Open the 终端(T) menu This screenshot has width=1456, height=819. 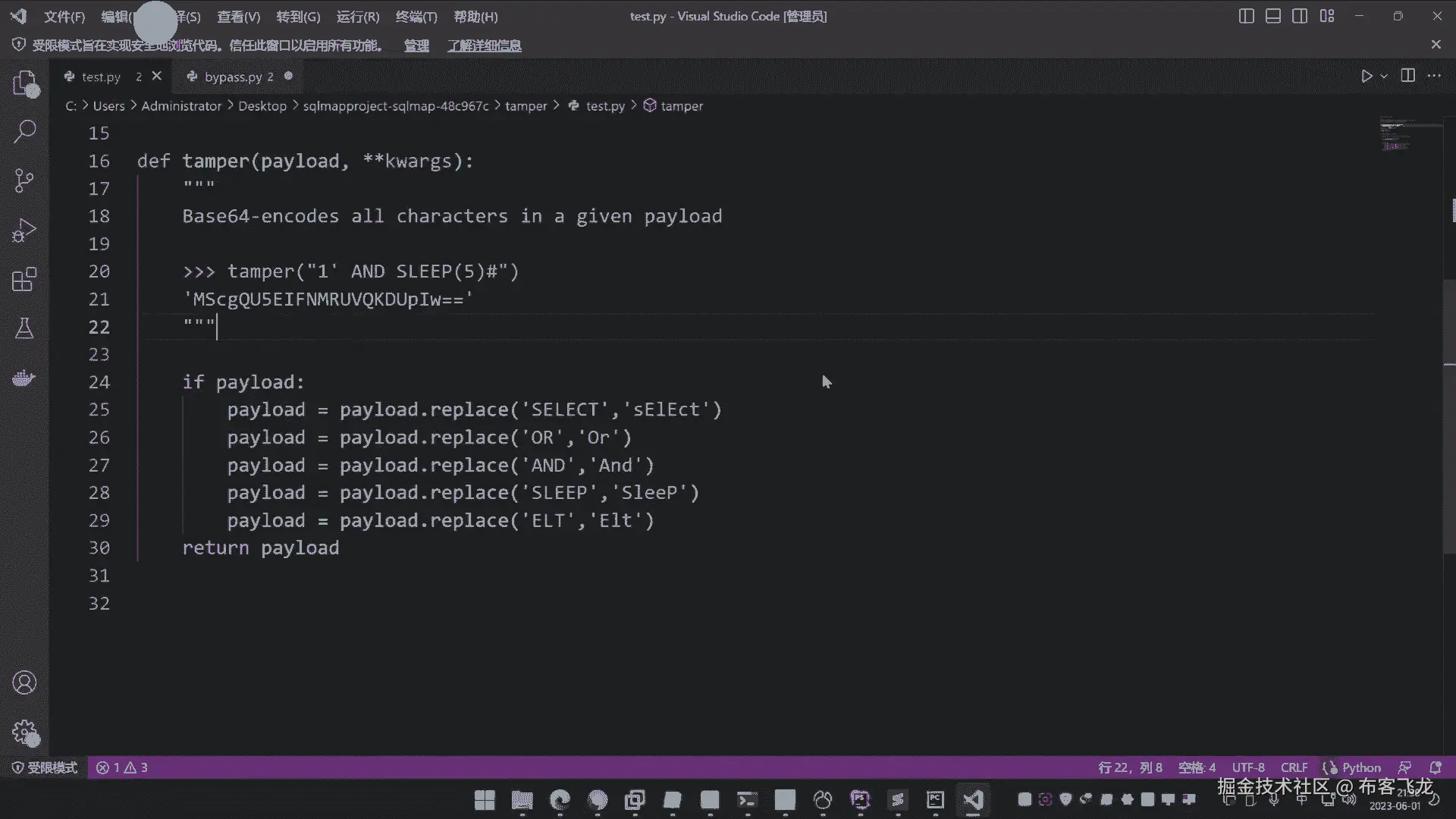[x=416, y=17]
